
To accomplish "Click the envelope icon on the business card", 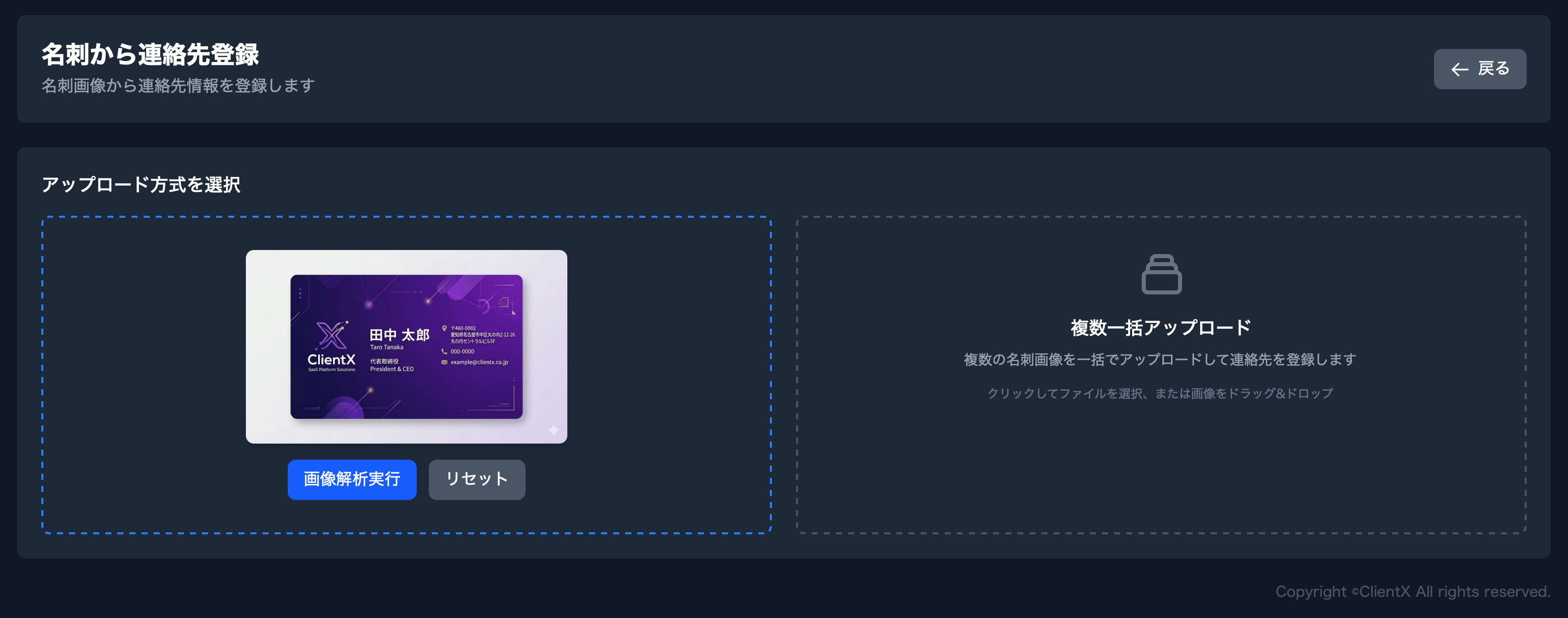I will coord(444,362).
